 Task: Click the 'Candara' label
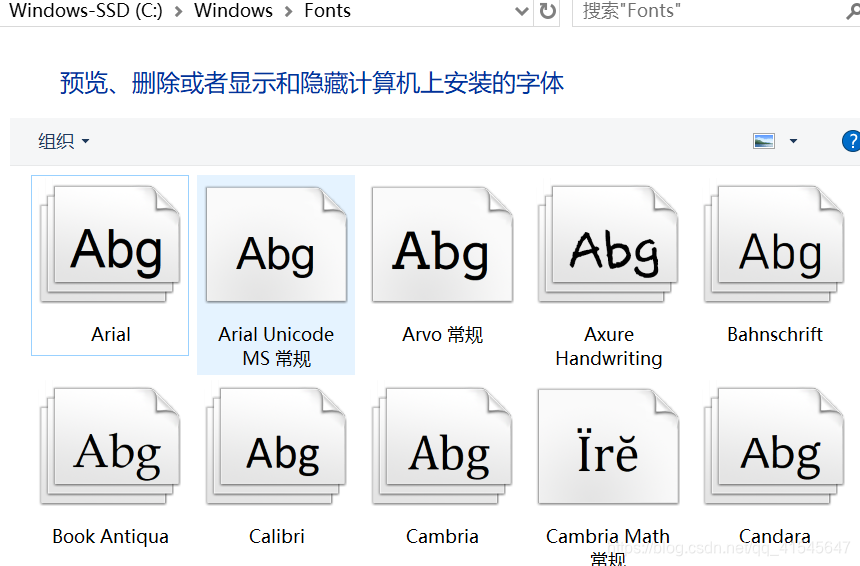click(774, 536)
